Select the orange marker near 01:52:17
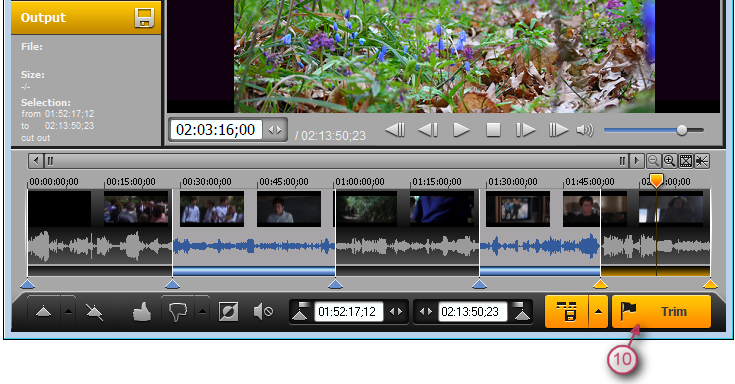 click(x=600, y=284)
